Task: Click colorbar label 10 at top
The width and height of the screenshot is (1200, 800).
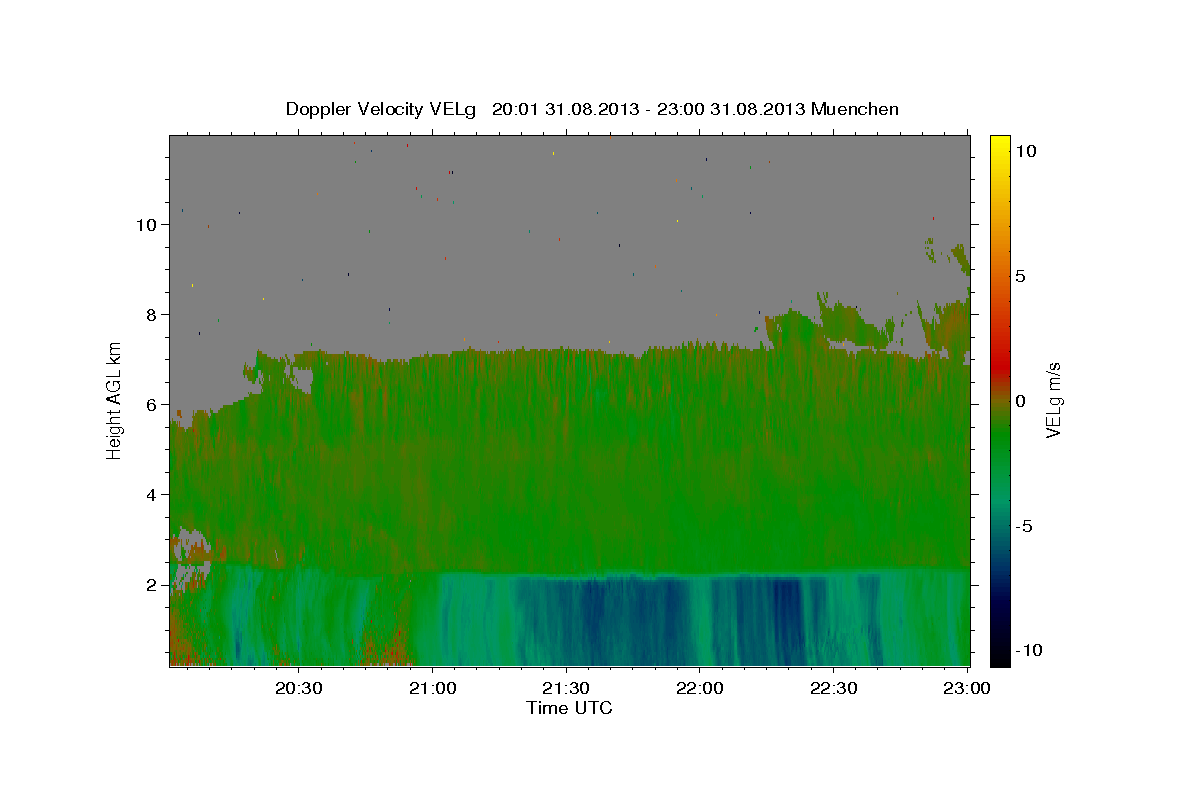Action: tap(1025, 151)
